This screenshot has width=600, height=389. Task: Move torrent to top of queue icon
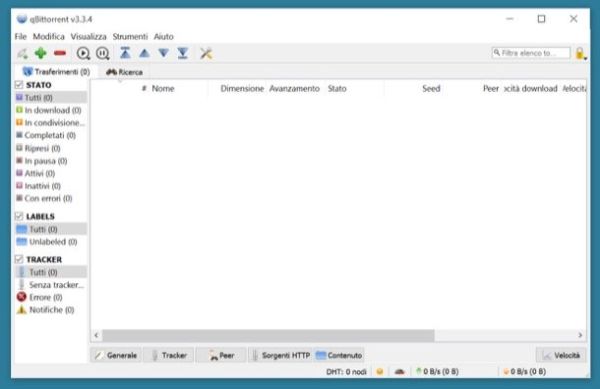coord(125,53)
